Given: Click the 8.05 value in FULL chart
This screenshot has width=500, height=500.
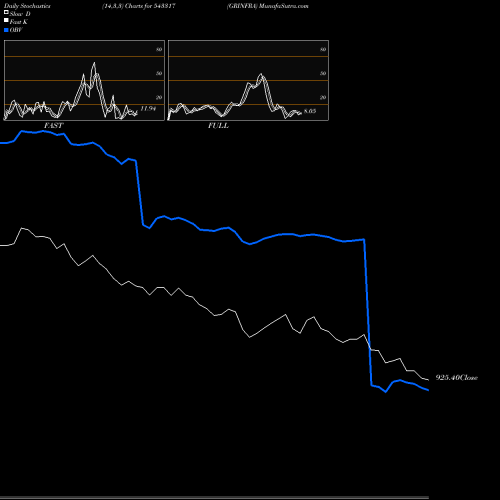Looking at the screenshot, I should click(x=310, y=111).
